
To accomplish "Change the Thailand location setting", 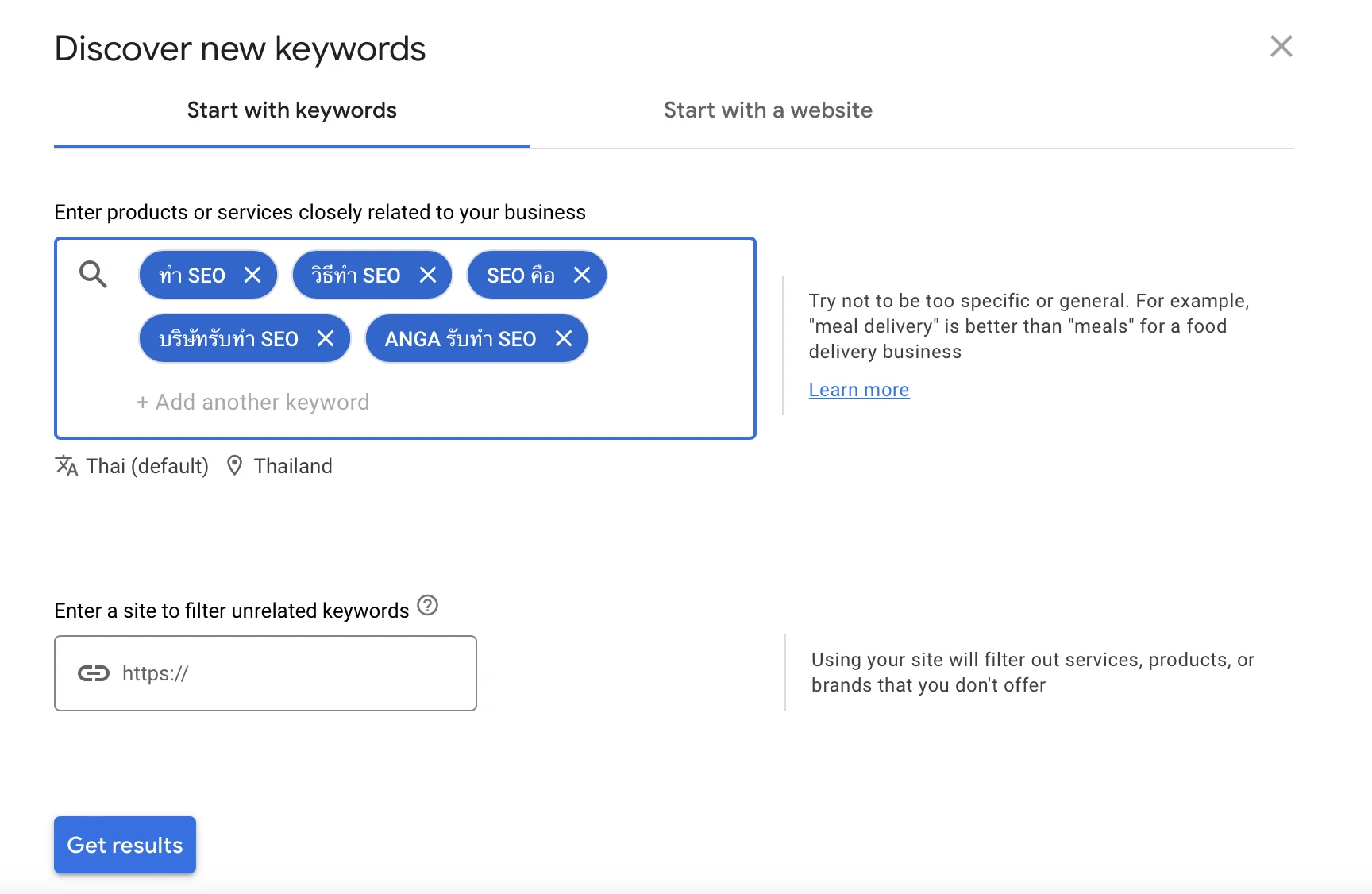I will (x=293, y=466).
